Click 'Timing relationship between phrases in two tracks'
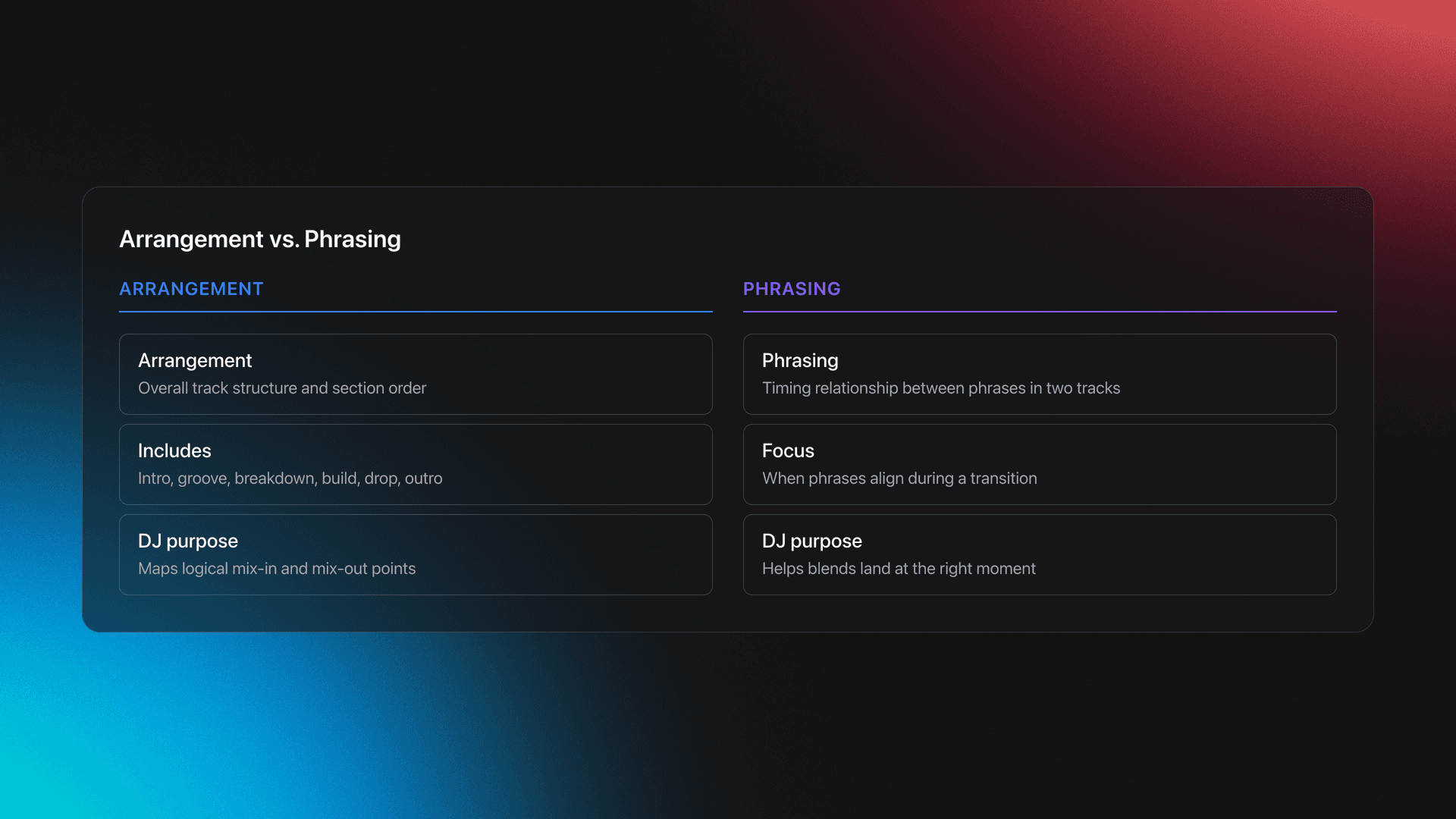This screenshot has height=819, width=1456. click(940, 388)
